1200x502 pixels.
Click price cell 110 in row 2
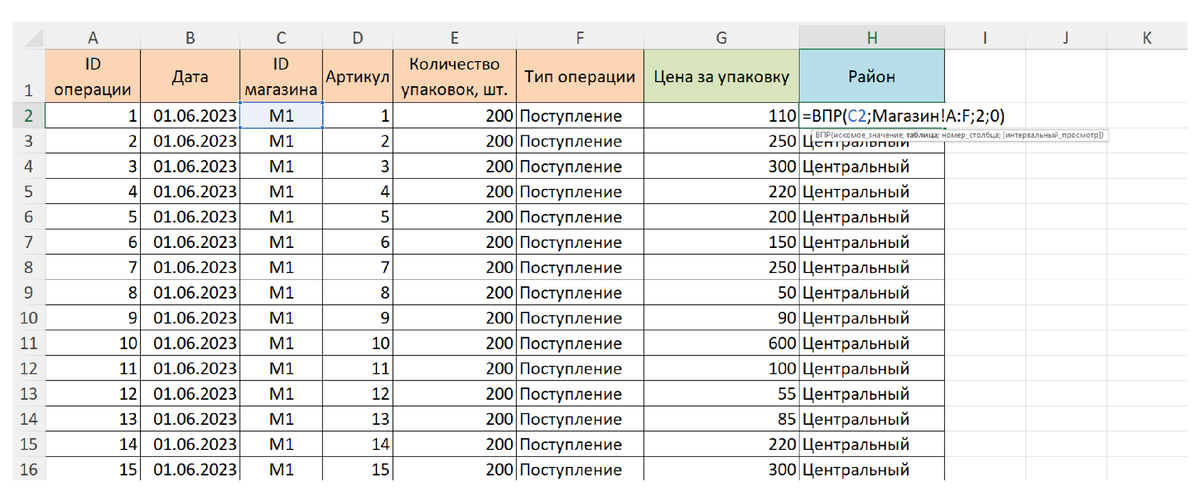click(x=721, y=116)
